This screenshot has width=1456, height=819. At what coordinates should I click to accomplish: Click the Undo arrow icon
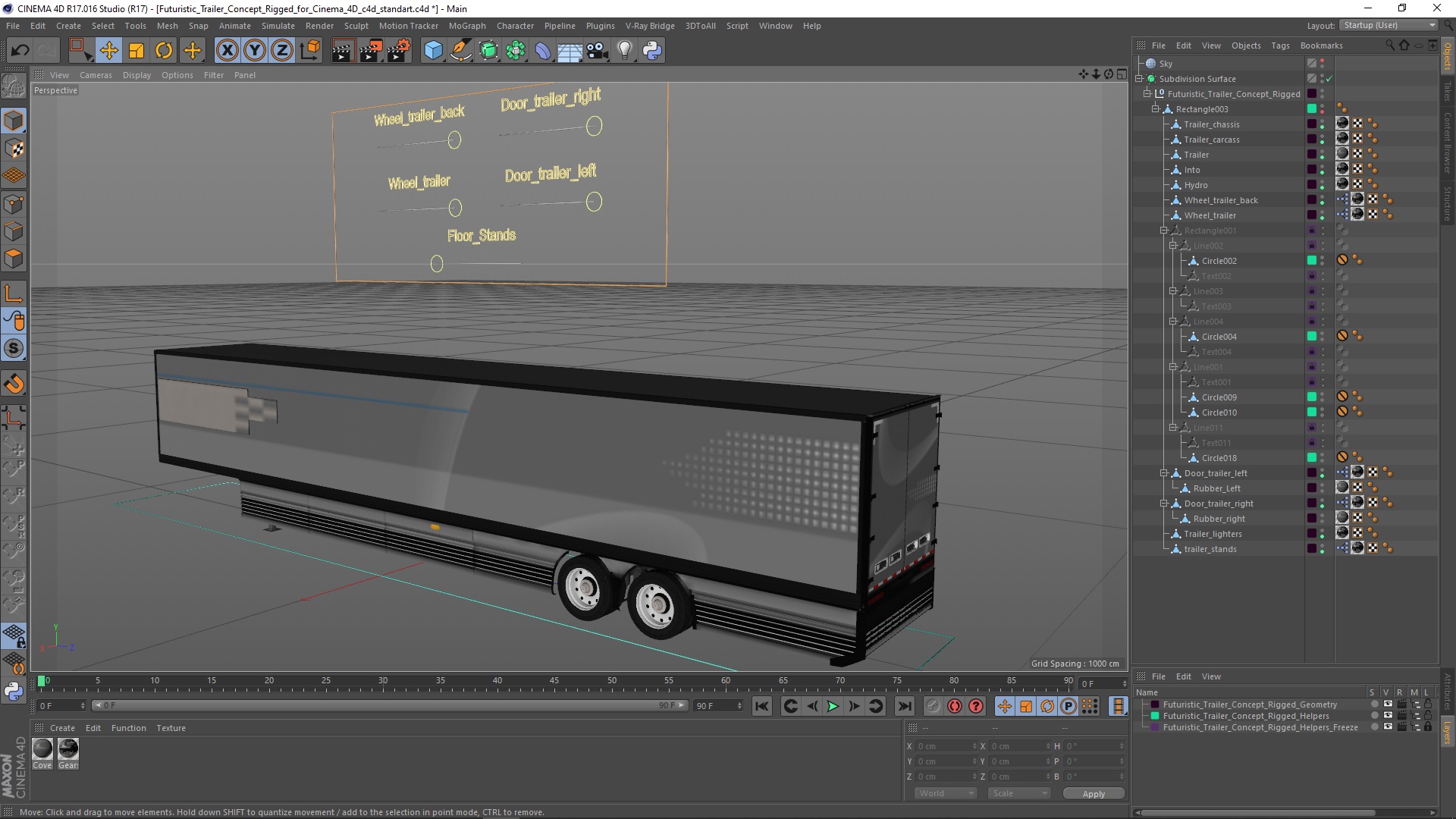[20, 51]
